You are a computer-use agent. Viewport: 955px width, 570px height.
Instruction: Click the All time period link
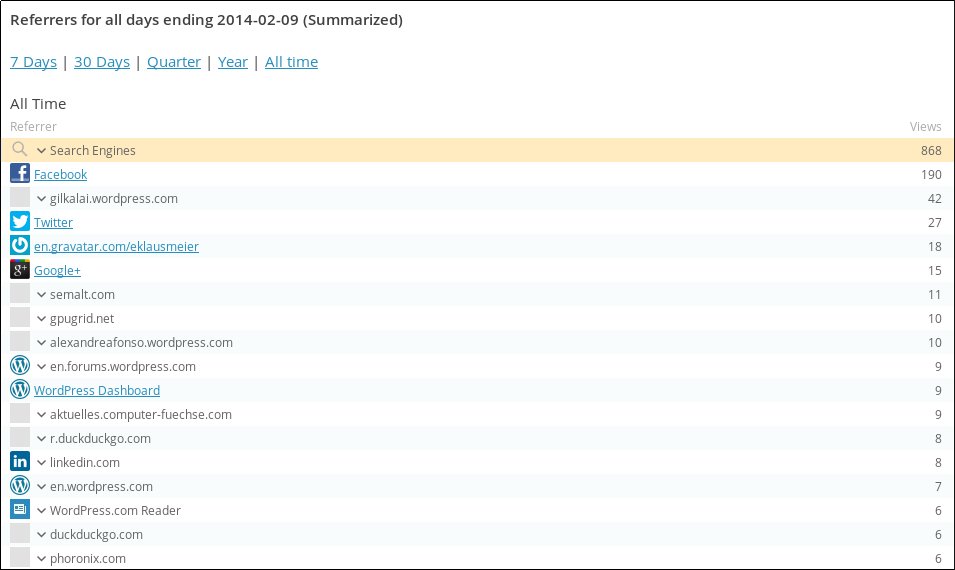(291, 62)
